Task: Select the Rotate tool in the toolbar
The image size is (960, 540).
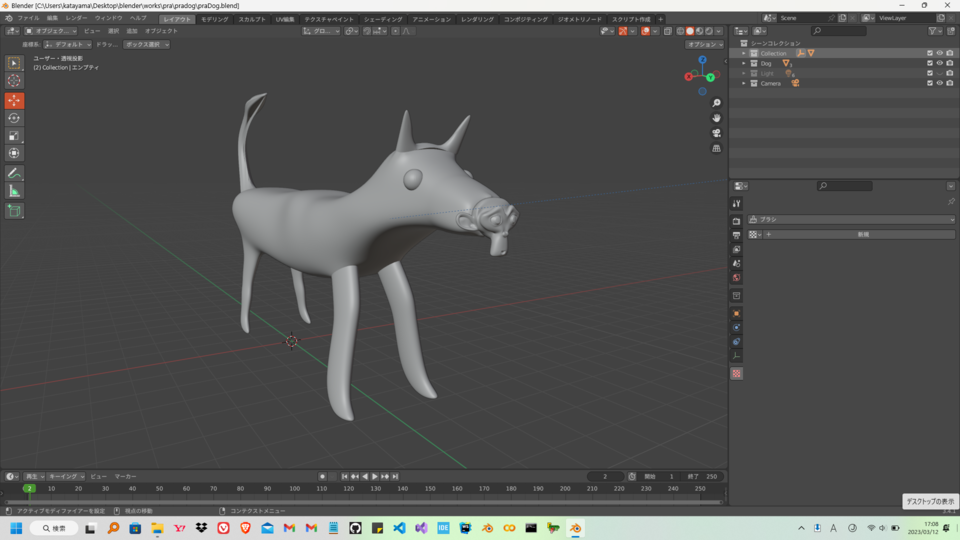Action: (x=14, y=118)
